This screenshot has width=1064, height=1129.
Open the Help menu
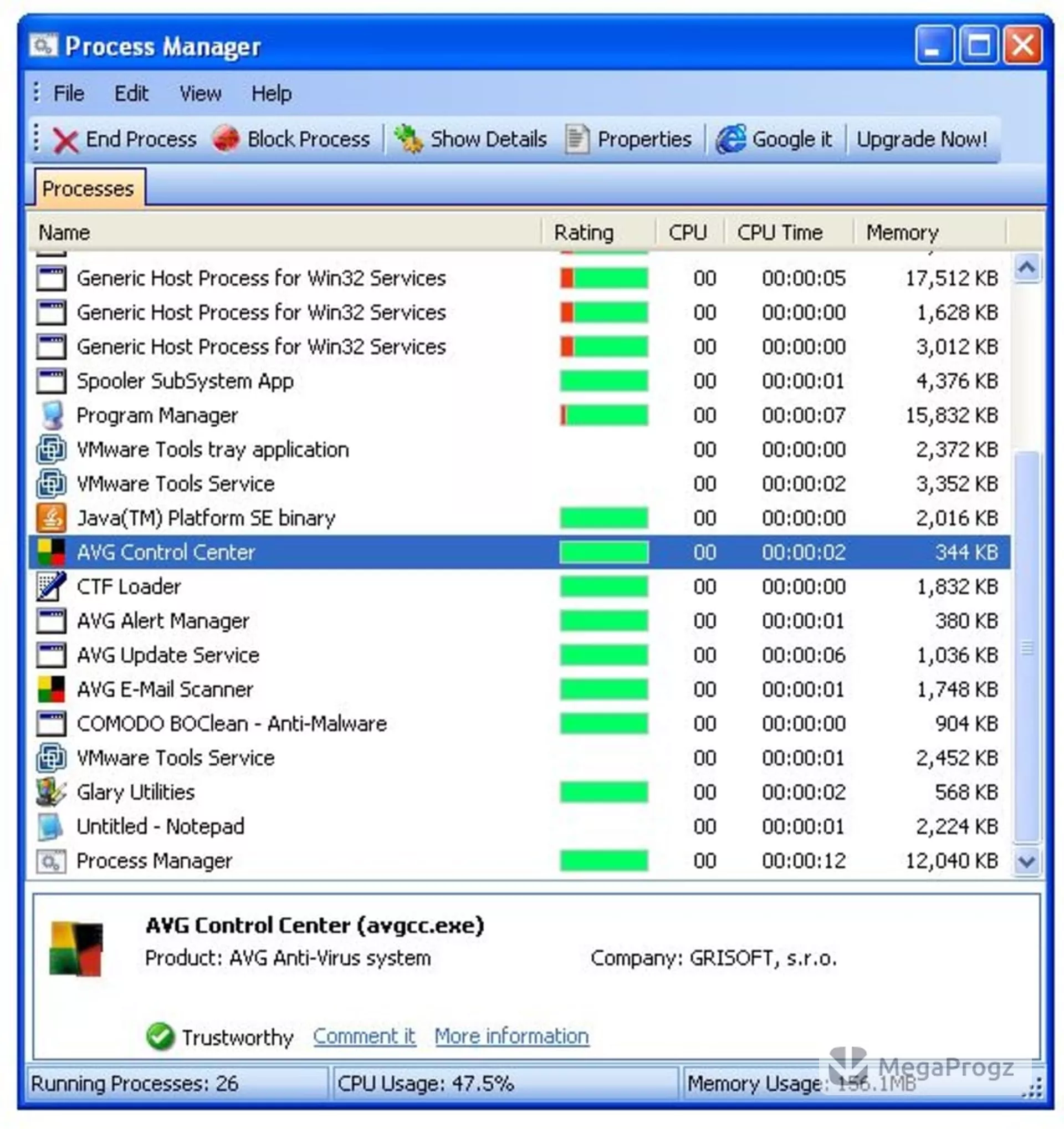tap(272, 93)
